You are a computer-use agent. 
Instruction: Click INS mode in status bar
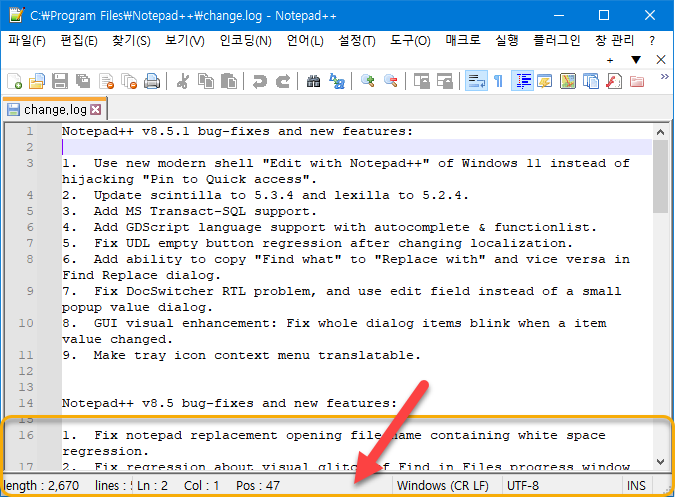coord(636,486)
